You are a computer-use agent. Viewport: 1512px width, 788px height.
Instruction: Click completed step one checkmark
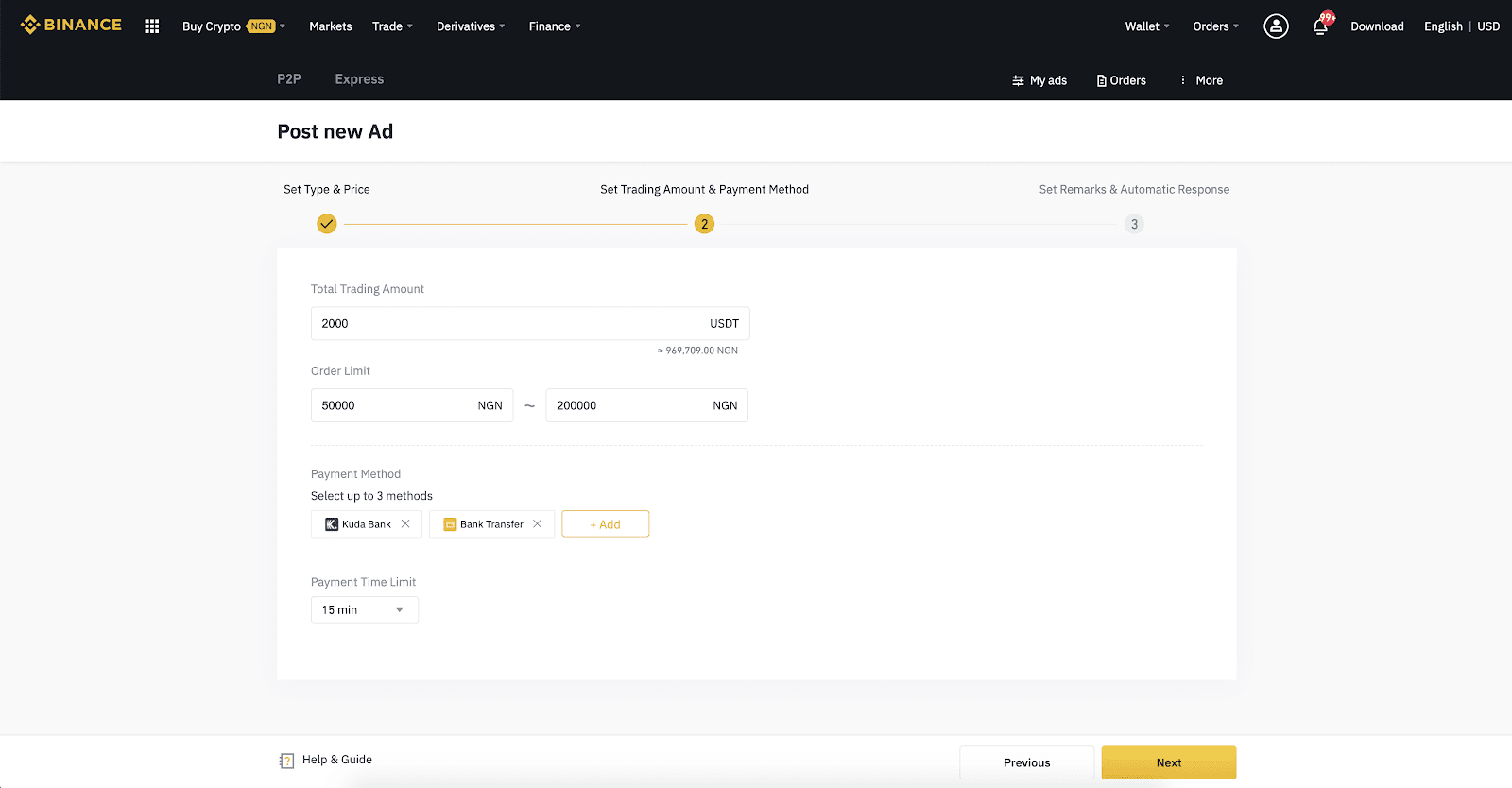point(326,224)
